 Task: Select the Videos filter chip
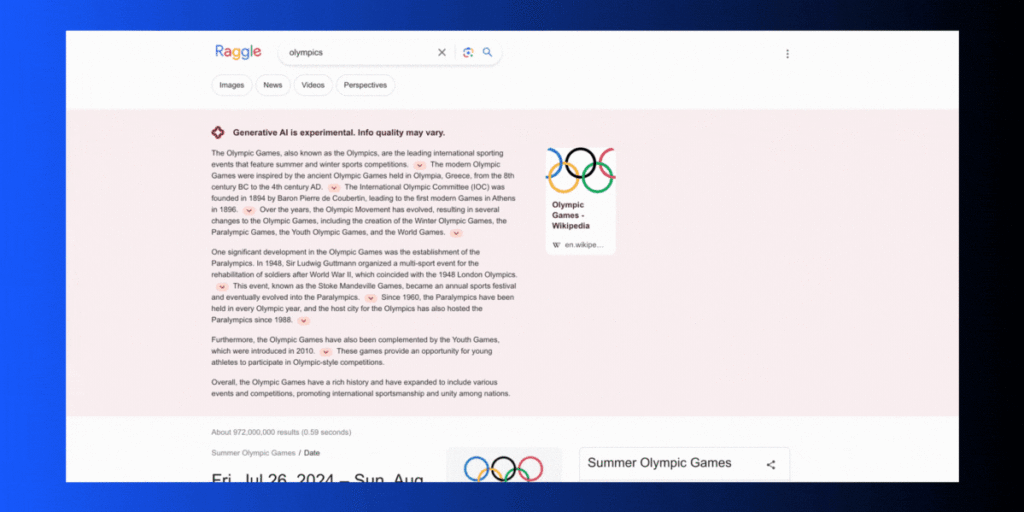point(313,85)
